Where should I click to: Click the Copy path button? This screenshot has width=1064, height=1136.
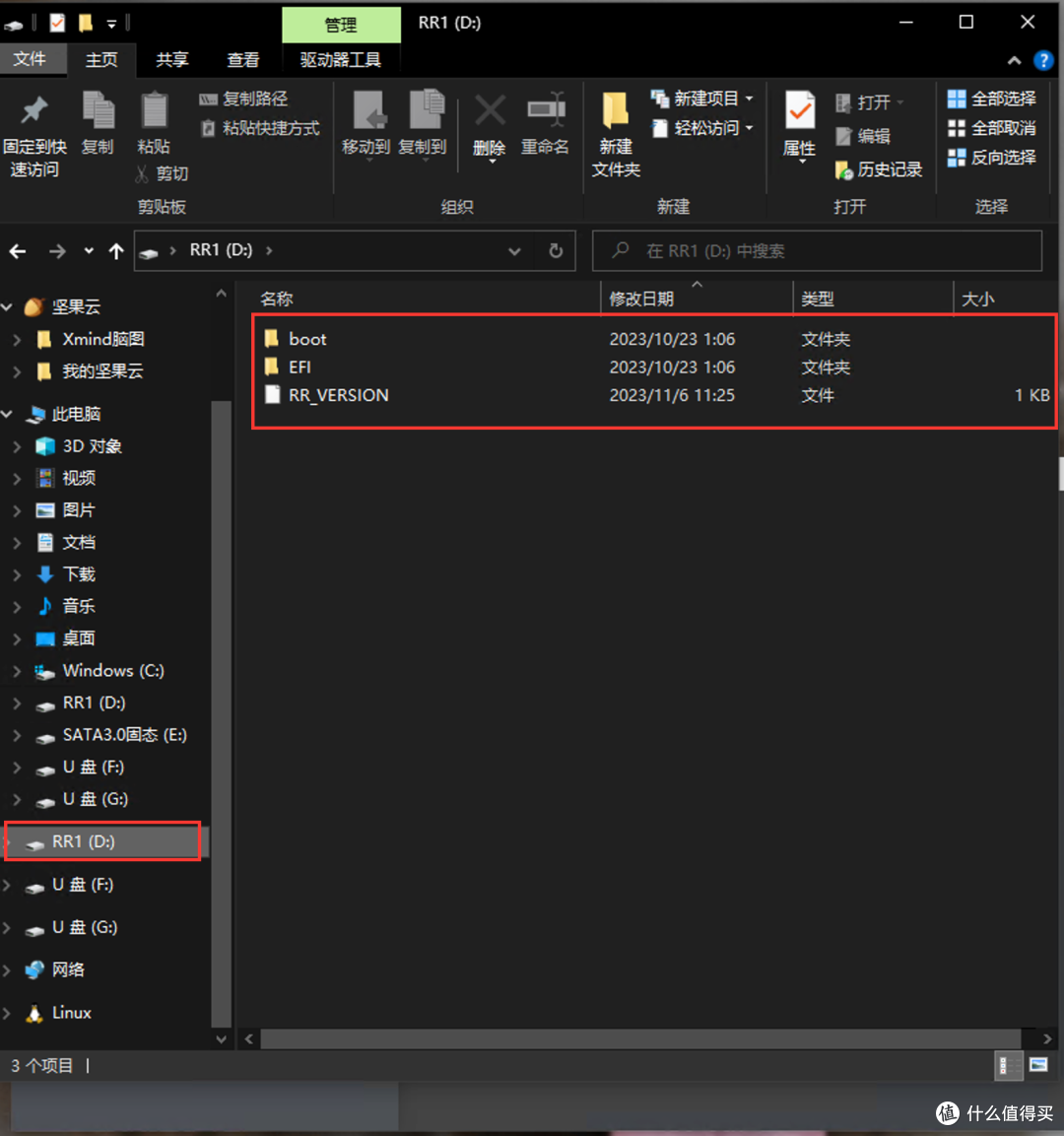pyautogui.click(x=244, y=99)
